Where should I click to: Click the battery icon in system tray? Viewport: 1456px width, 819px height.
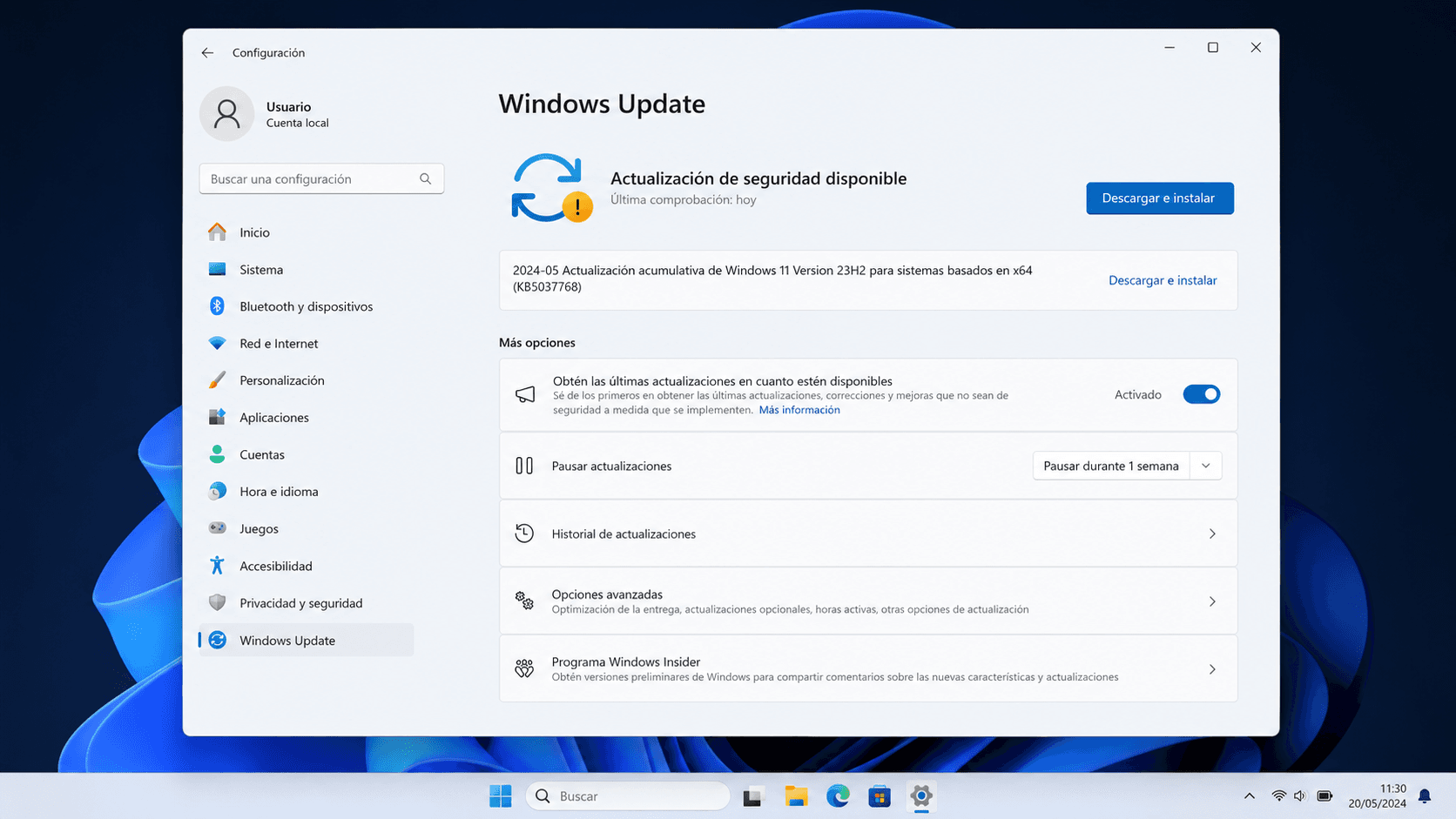[1325, 796]
